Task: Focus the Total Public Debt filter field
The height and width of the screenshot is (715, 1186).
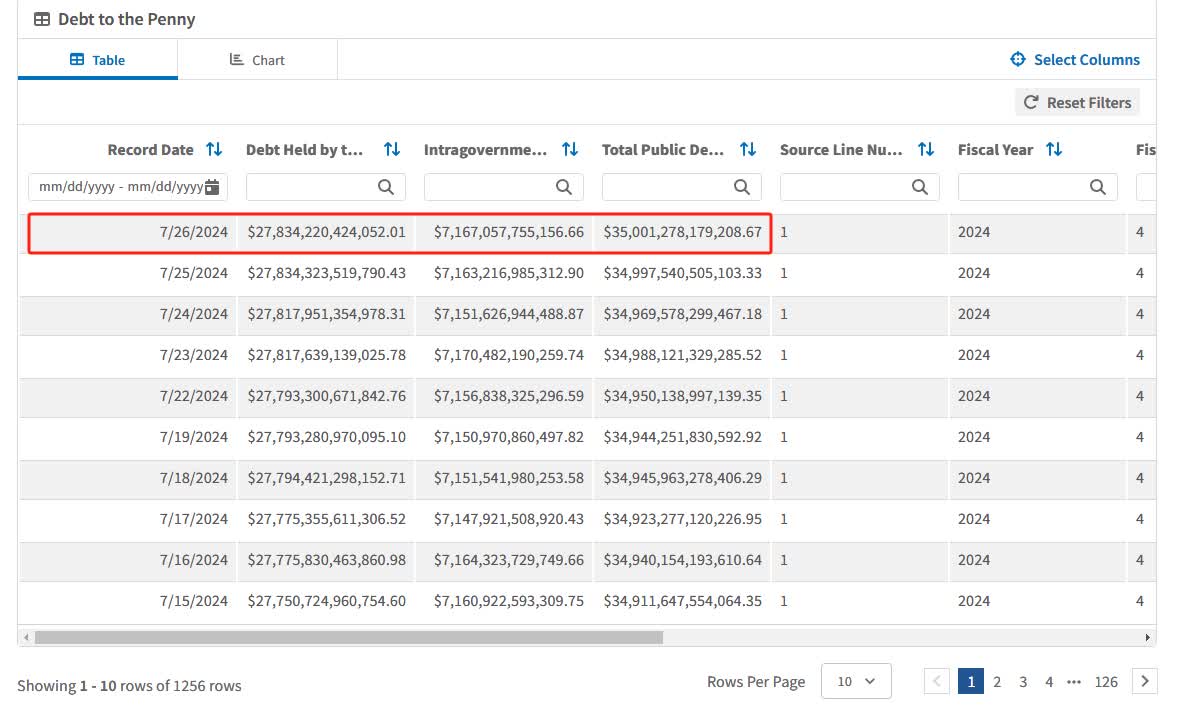Action: click(x=668, y=187)
